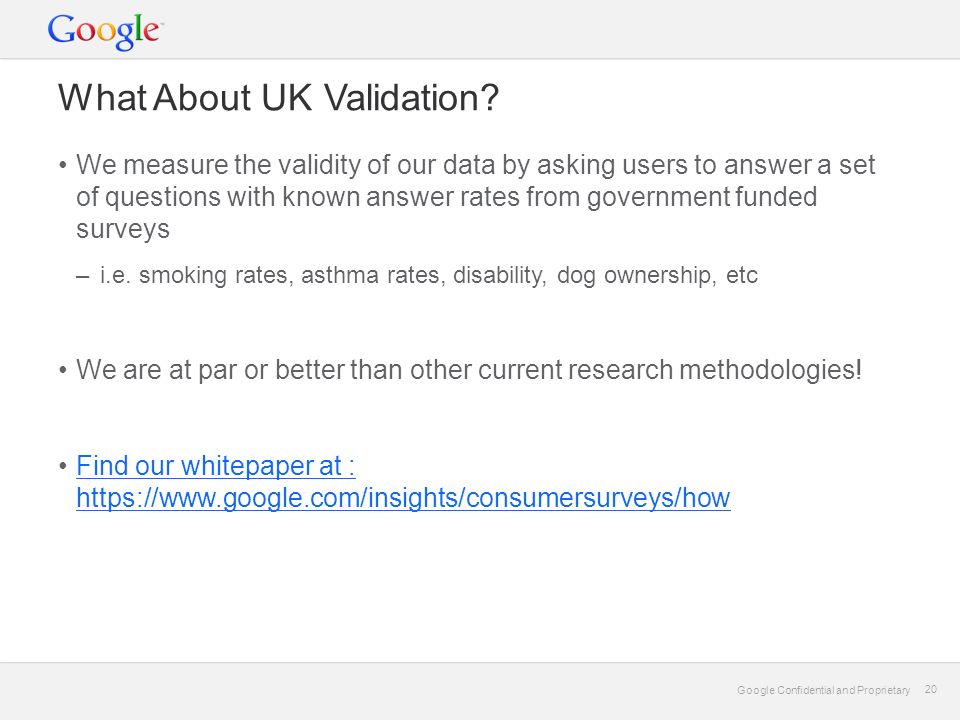Open the google.com/insights/consumersurveys/how URL link
The image size is (960, 720).
click(x=403, y=498)
